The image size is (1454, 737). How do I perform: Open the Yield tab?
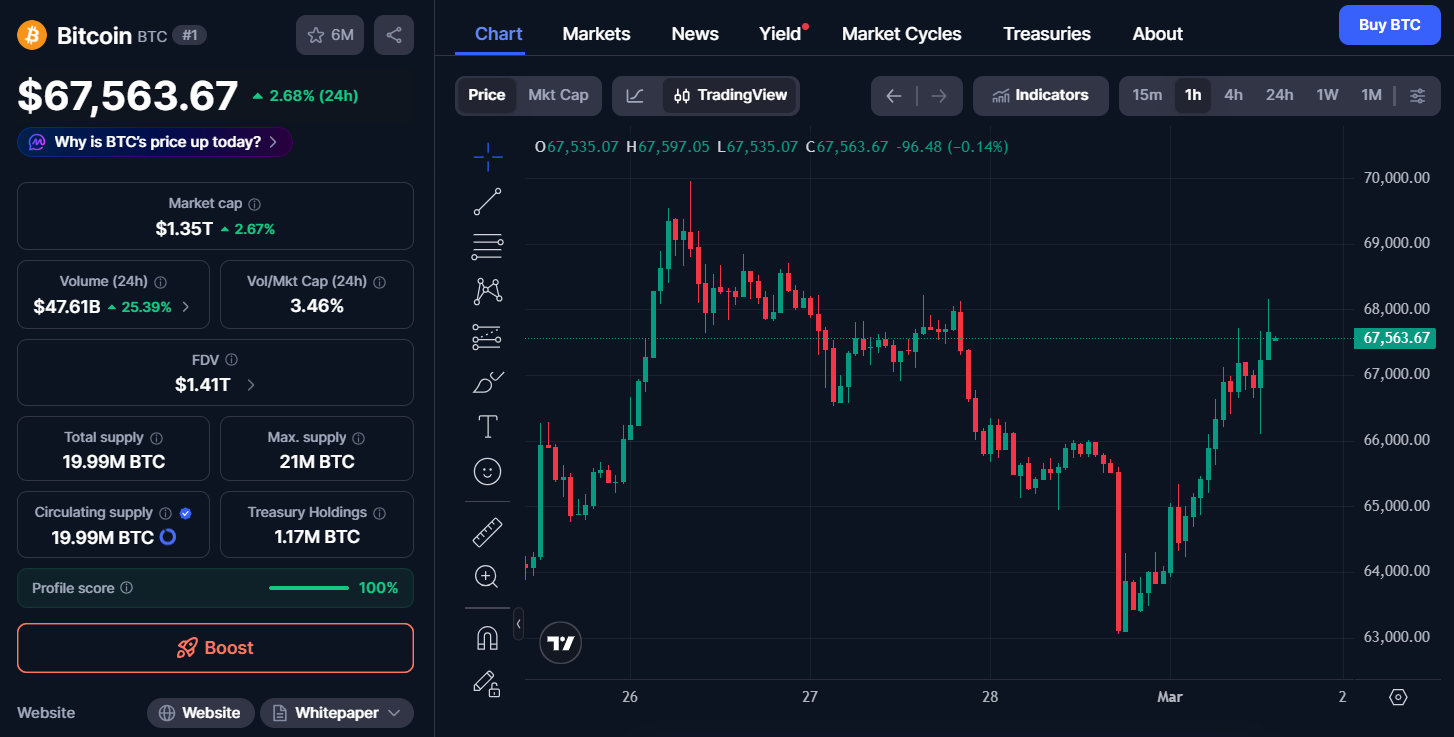point(780,34)
